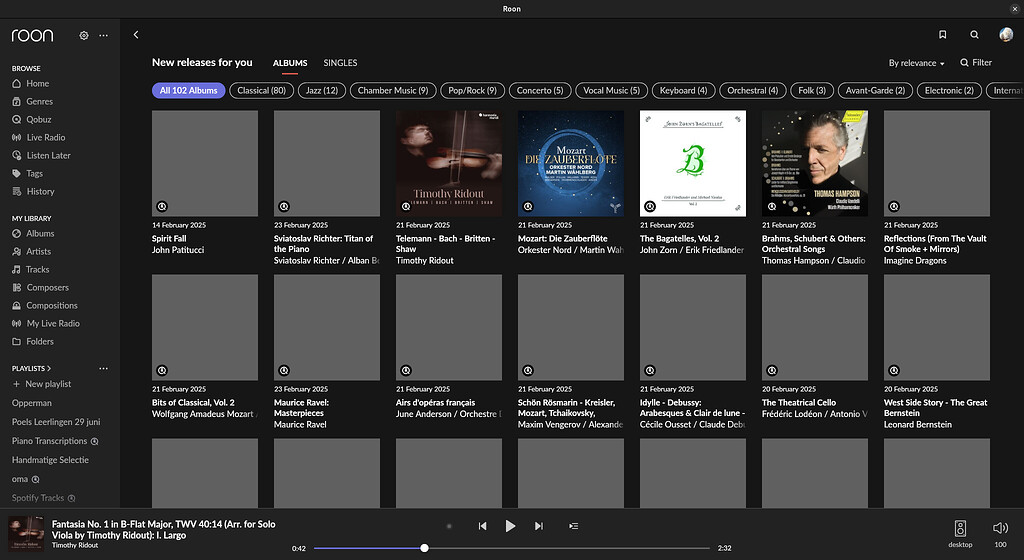Click the Filter button
Image resolution: width=1024 pixels, height=560 pixels.
[x=976, y=63]
